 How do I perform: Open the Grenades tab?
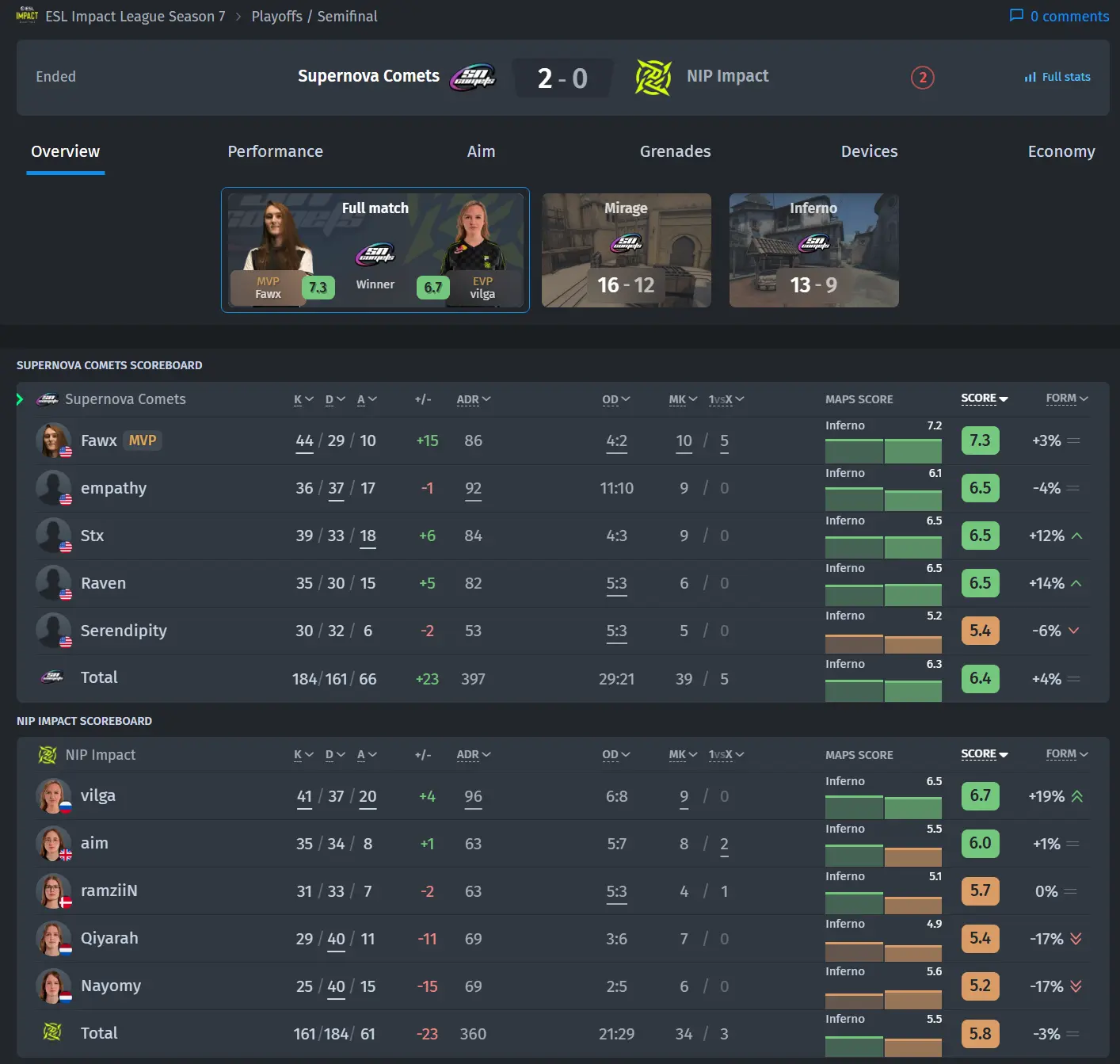[x=676, y=151]
